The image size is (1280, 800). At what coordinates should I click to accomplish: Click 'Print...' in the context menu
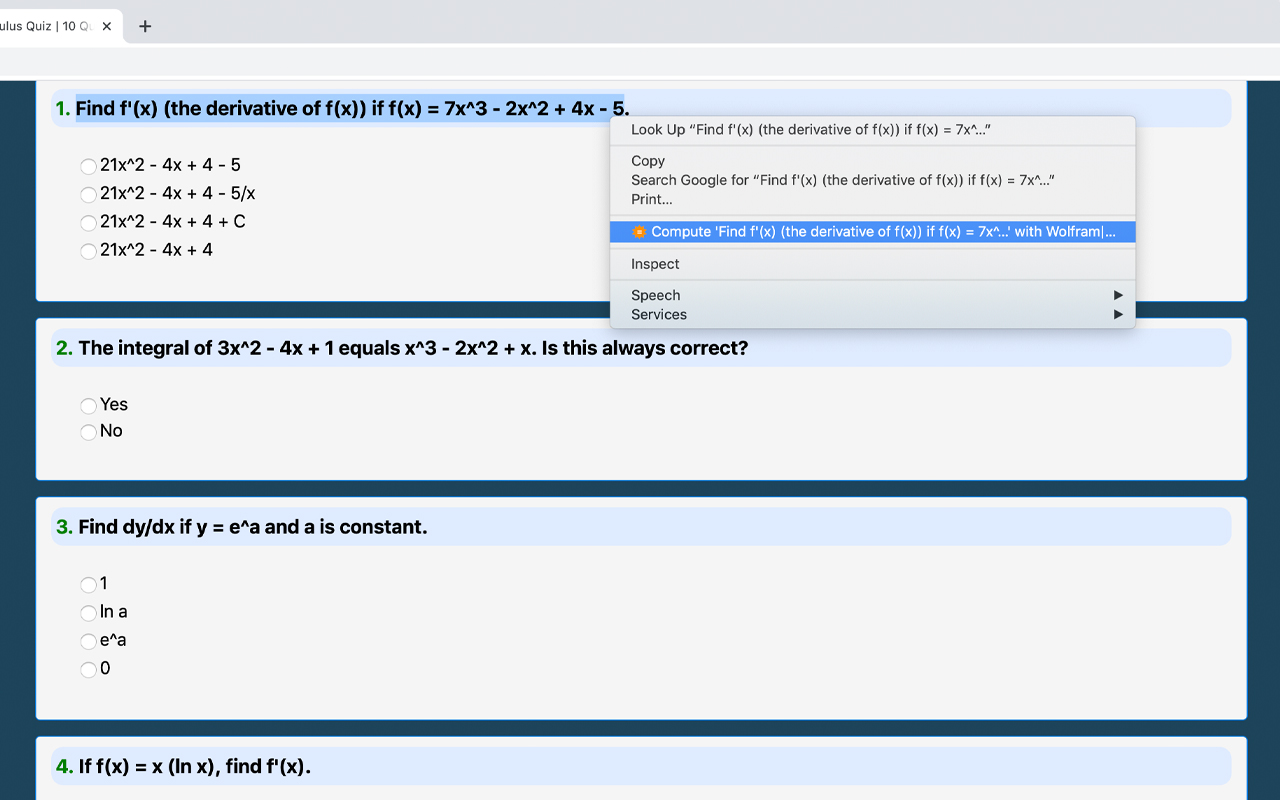[x=651, y=199]
